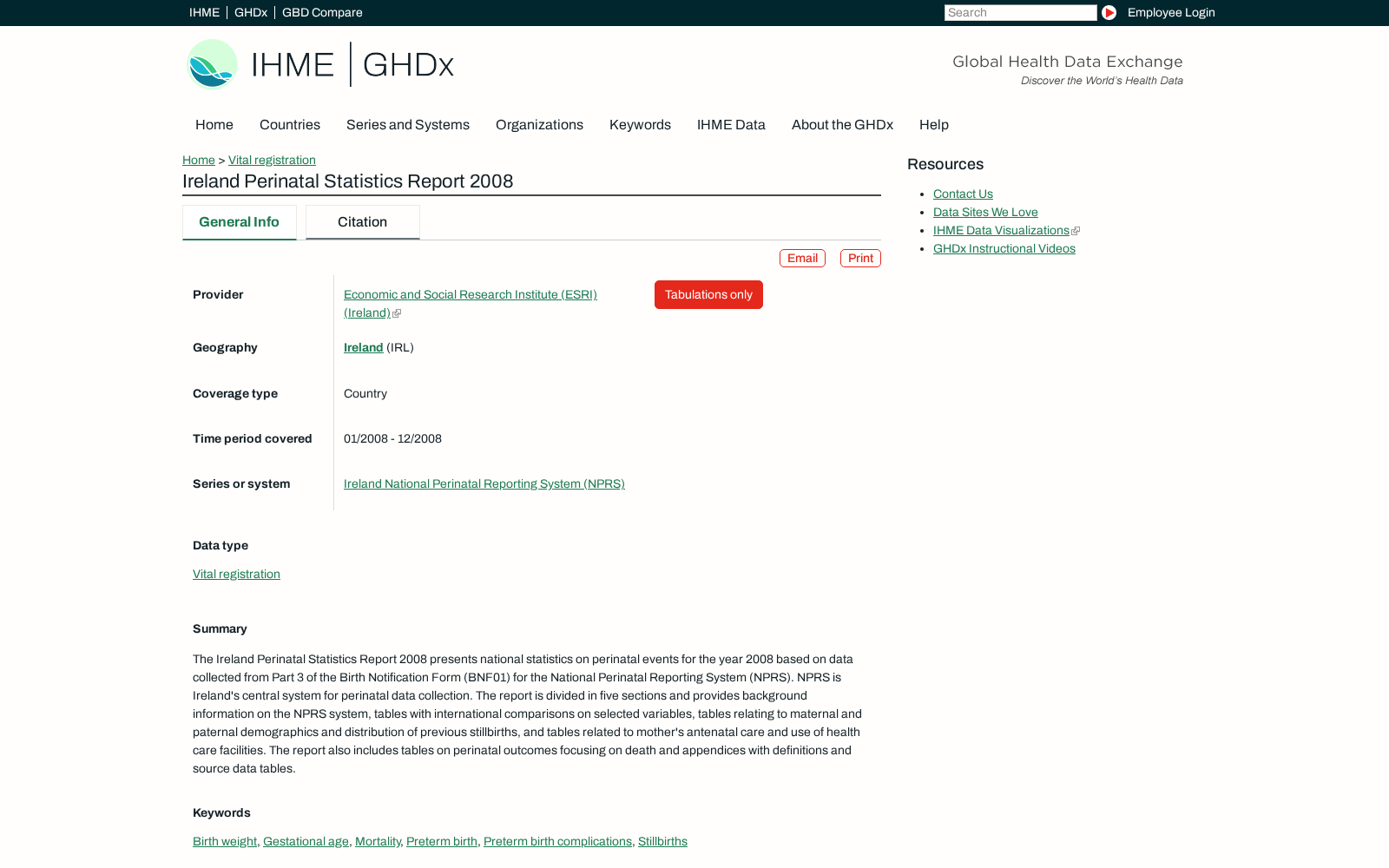Click the IHME leaf logo icon

pyautogui.click(x=213, y=64)
